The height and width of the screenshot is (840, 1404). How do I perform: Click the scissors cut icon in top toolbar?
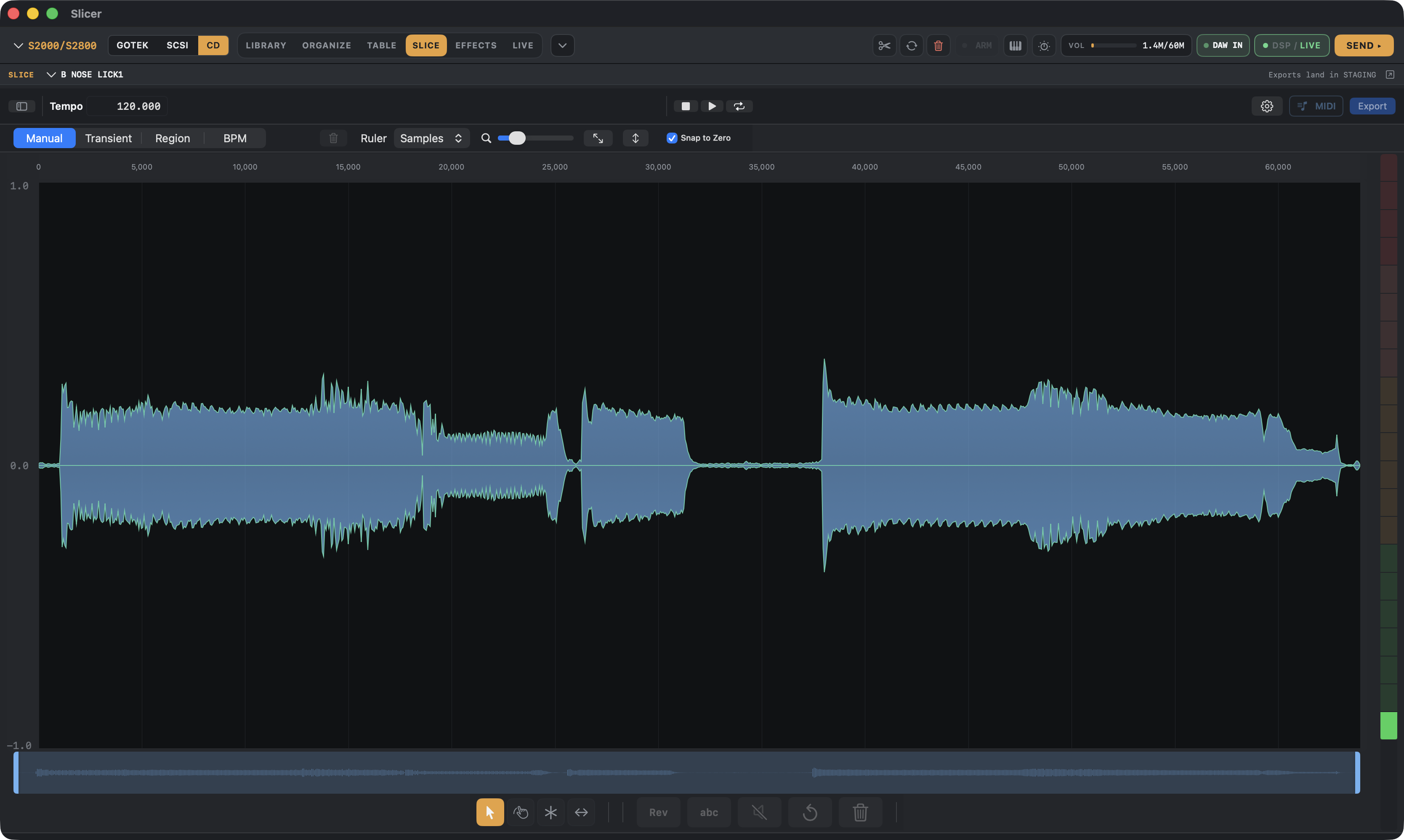(x=884, y=45)
